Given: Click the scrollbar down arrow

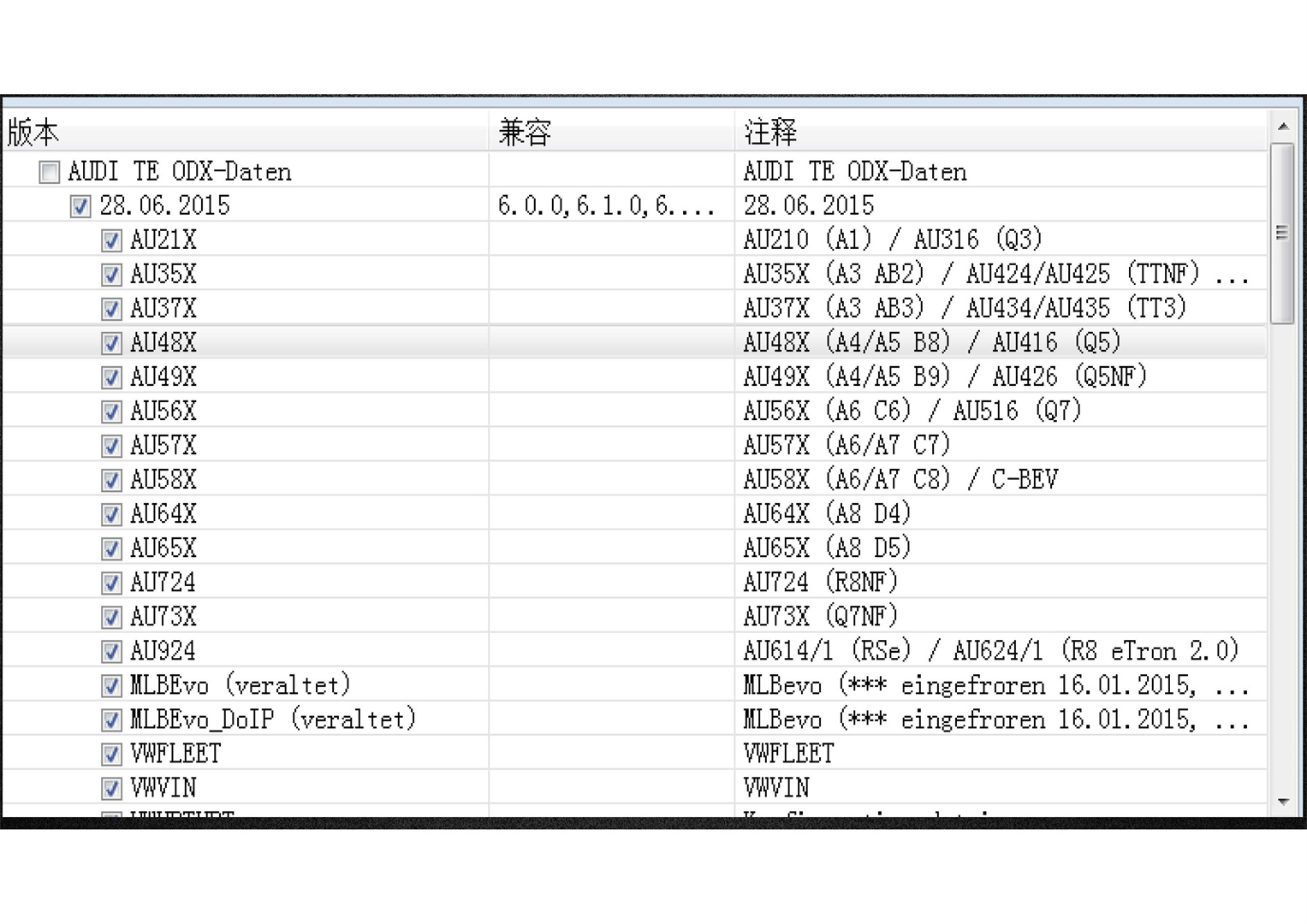Looking at the screenshot, I should pyautogui.click(x=1283, y=802).
